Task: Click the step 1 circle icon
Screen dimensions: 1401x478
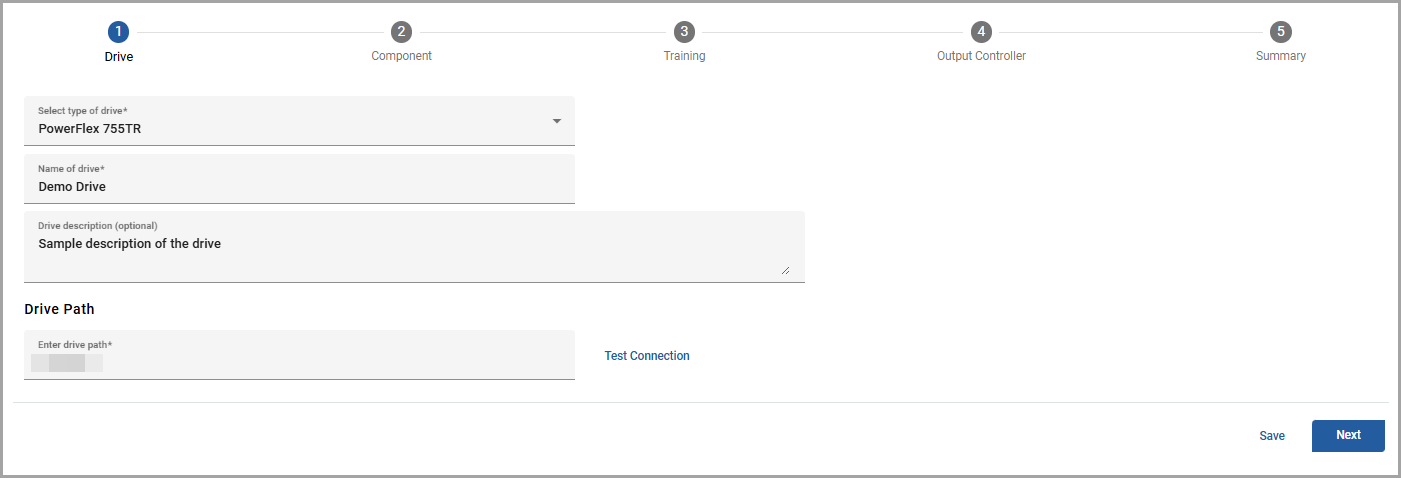Action: point(118,32)
